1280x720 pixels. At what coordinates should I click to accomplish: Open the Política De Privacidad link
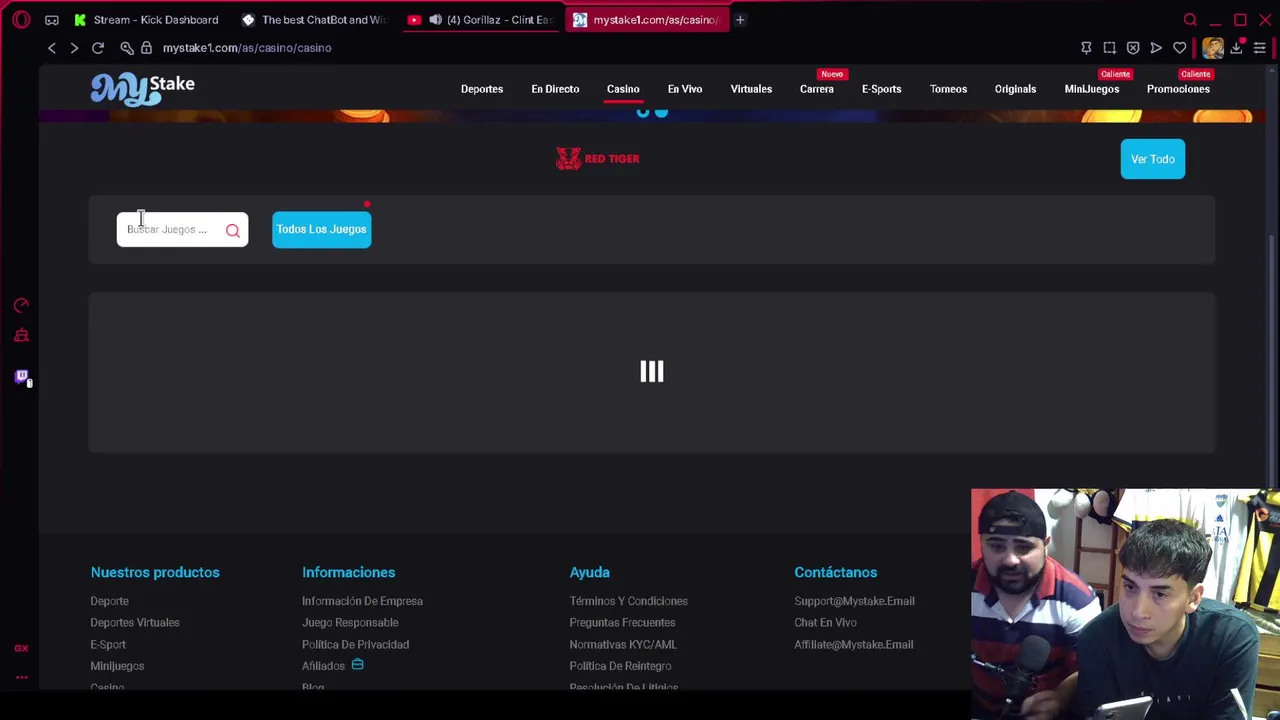355,644
